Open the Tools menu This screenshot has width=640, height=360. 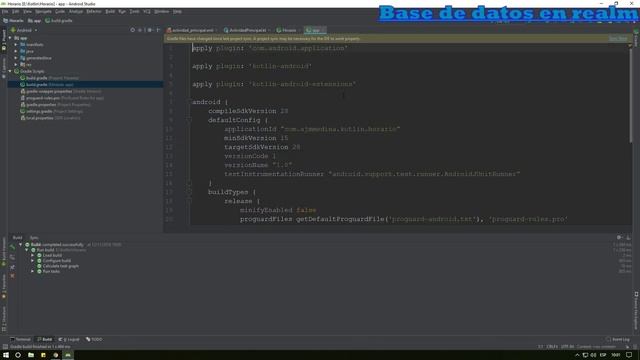[x=134, y=11]
